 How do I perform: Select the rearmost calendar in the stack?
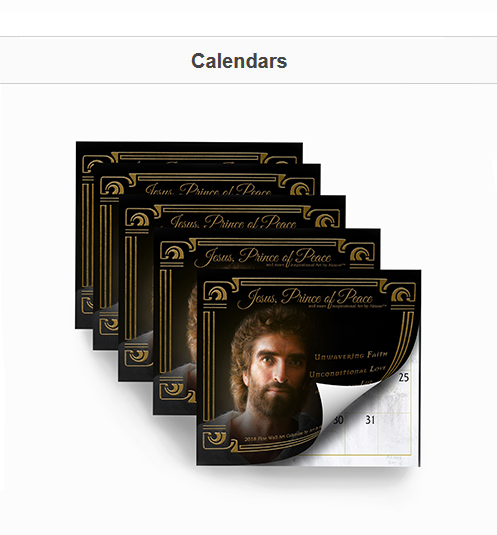click(189, 152)
